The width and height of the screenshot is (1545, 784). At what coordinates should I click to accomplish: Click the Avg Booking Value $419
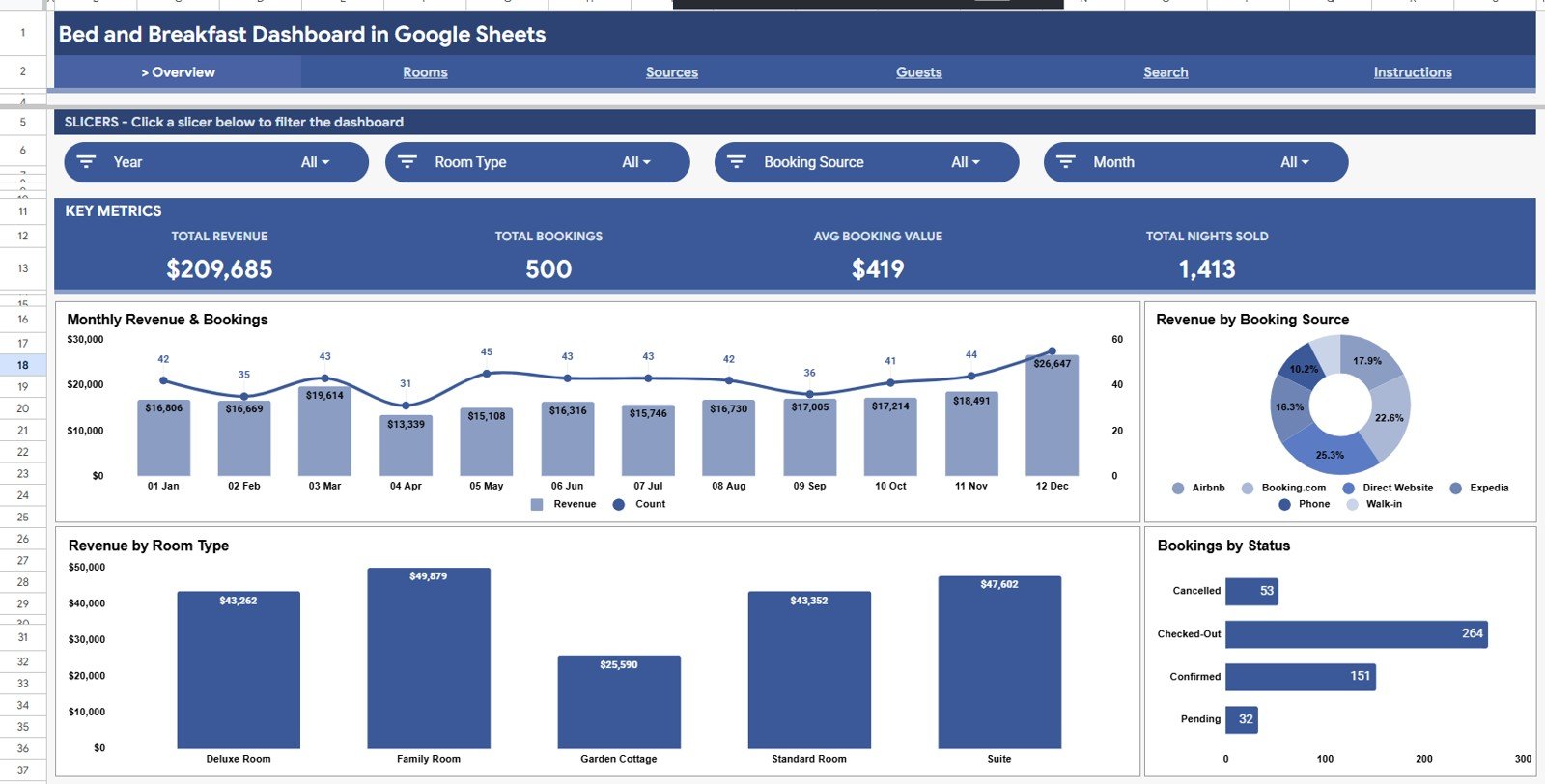(x=878, y=269)
